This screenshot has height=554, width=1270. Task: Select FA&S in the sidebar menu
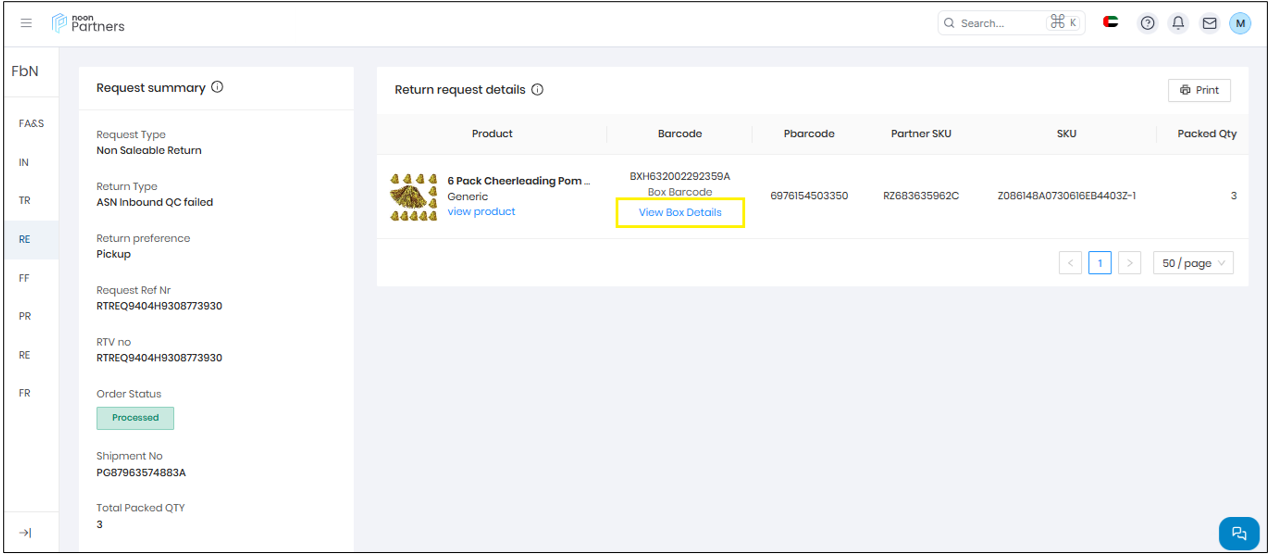[31, 124]
